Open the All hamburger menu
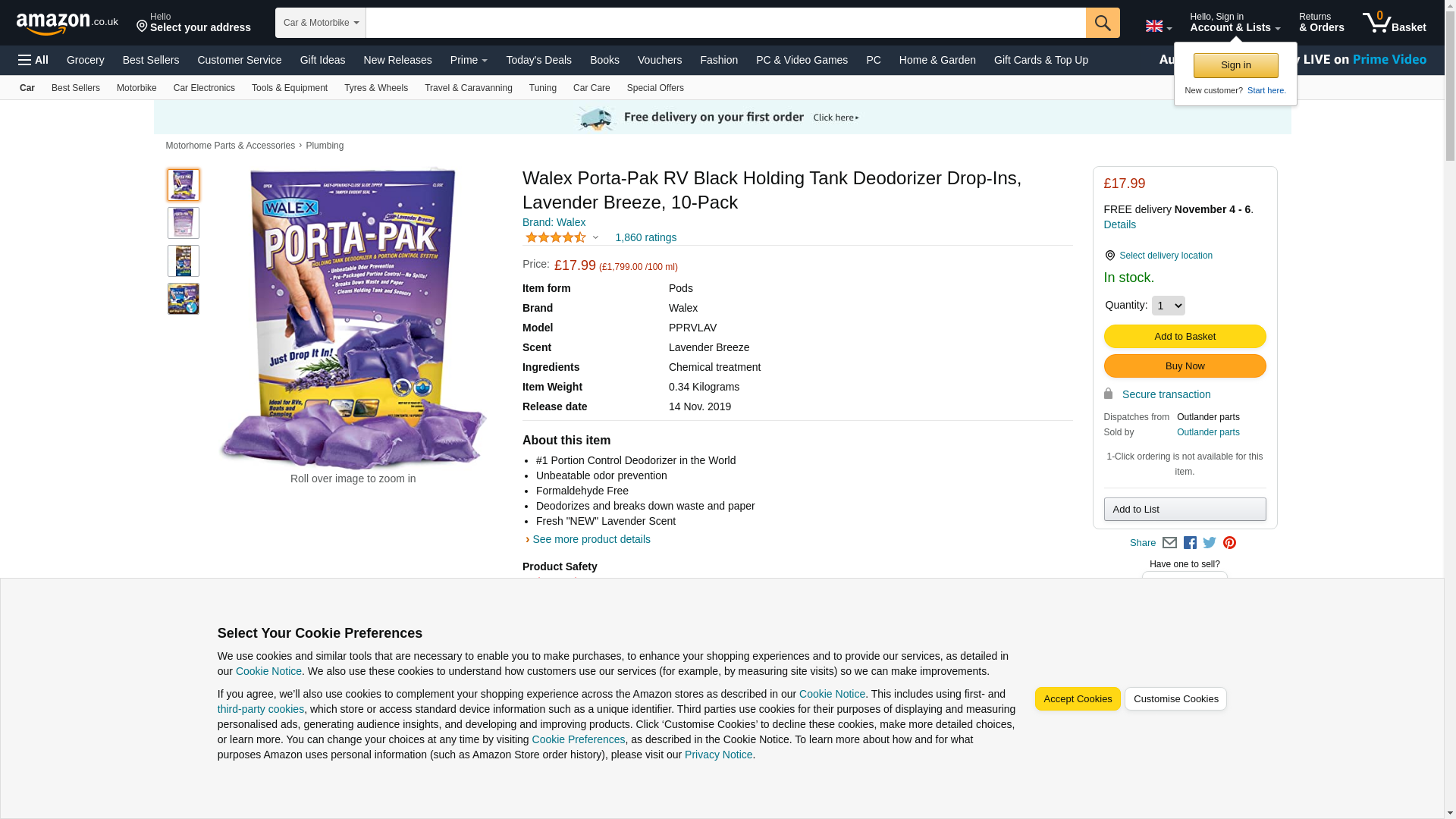The width and height of the screenshot is (1456, 819). pyautogui.click(x=33, y=60)
